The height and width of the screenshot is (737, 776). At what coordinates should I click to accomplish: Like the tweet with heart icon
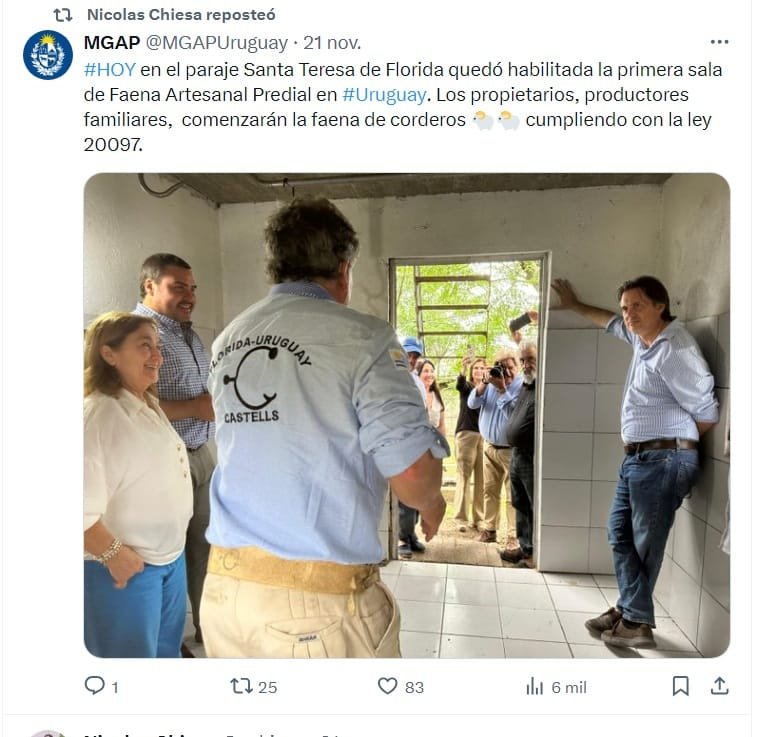point(388,686)
